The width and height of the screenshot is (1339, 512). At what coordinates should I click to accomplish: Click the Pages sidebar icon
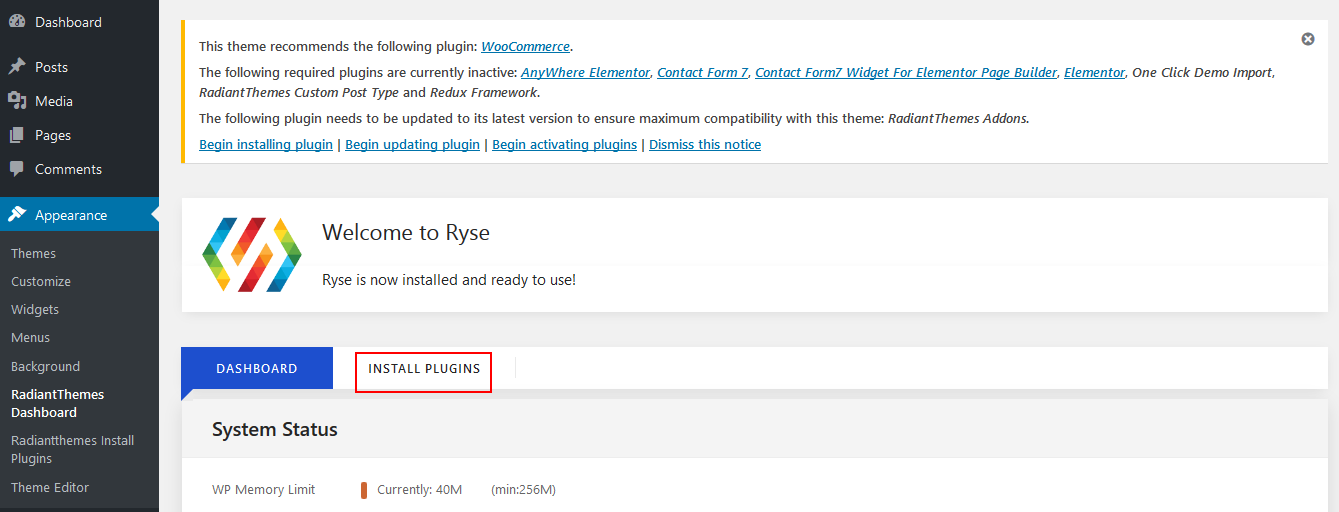[17, 135]
